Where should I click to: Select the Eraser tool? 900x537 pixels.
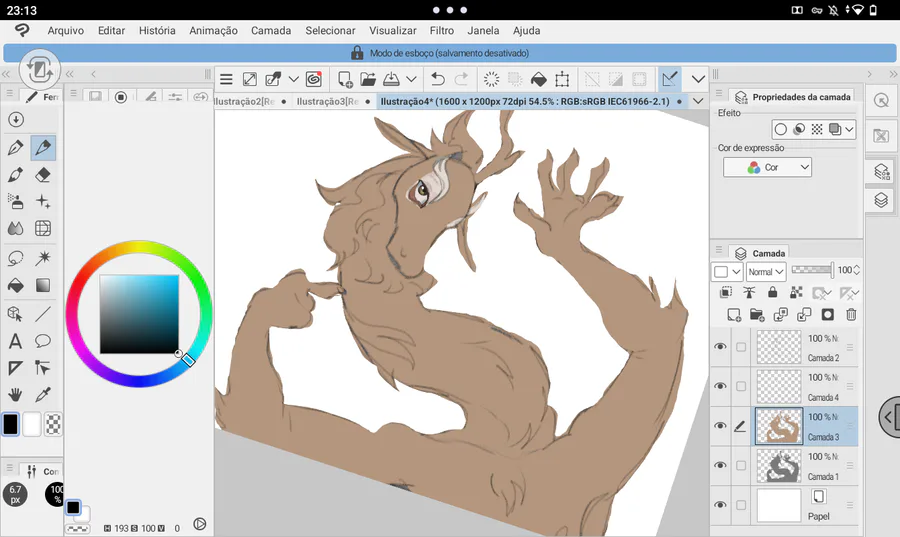(x=43, y=175)
